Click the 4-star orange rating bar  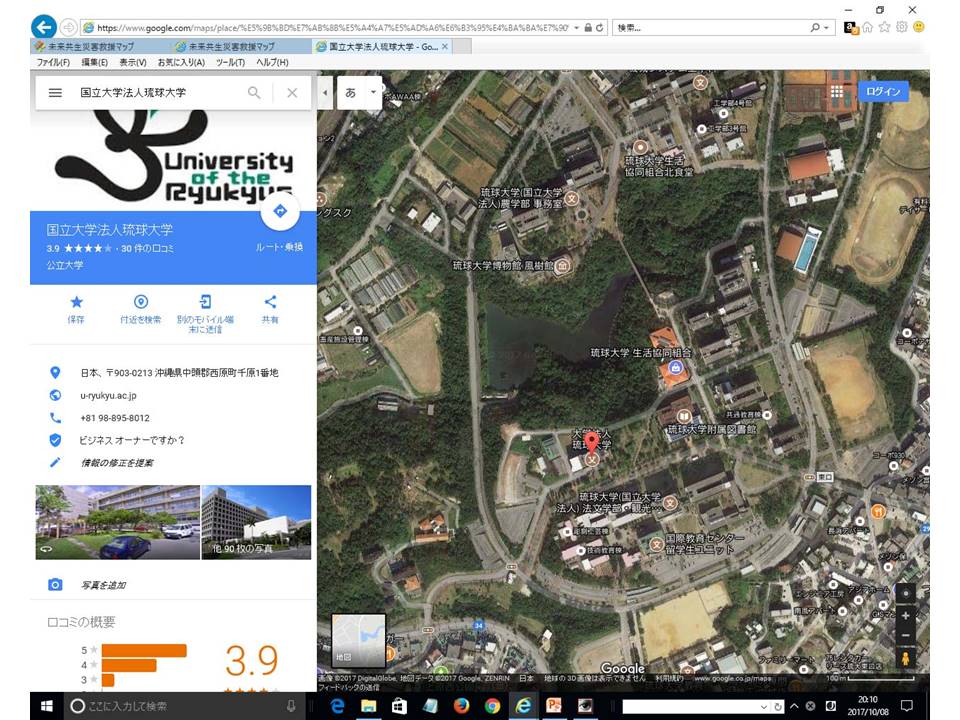pyautogui.click(x=129, y=665)
